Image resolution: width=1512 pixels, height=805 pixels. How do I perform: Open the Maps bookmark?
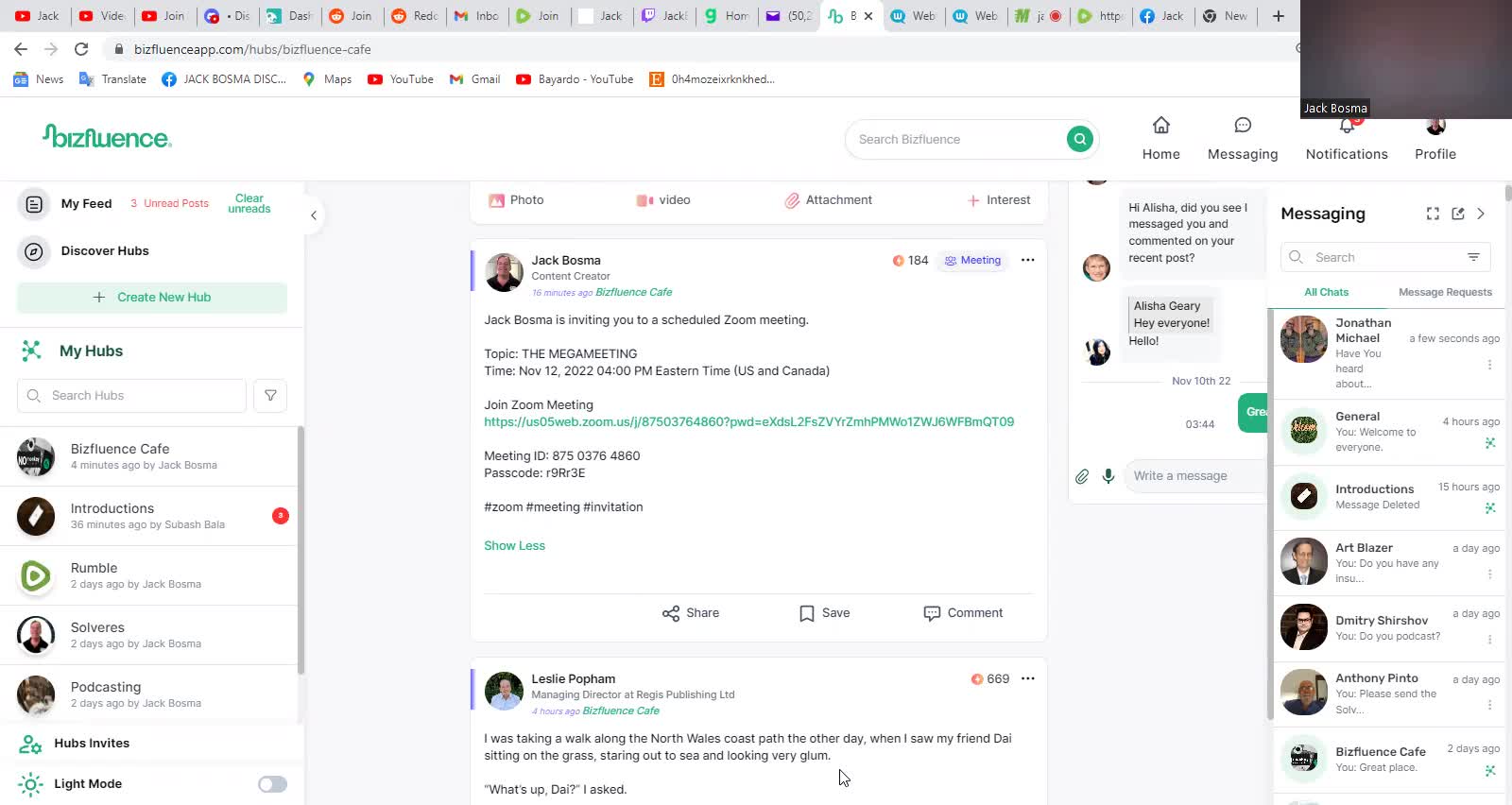coord(327,79)
